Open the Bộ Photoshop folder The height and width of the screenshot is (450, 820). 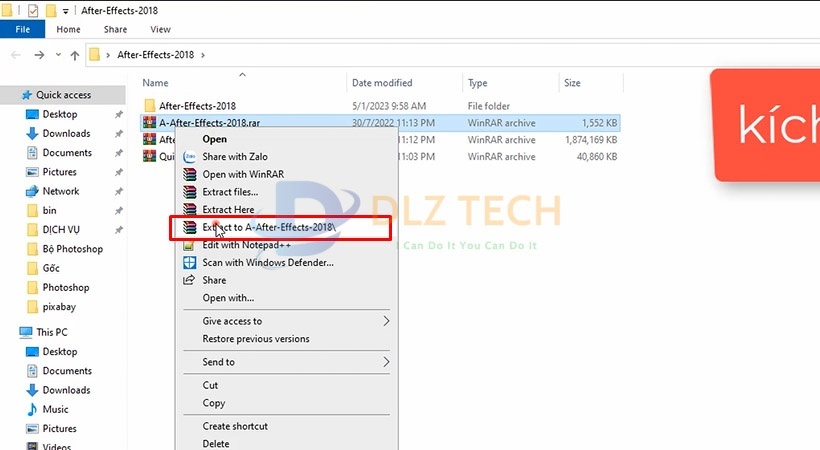point(73,249)
